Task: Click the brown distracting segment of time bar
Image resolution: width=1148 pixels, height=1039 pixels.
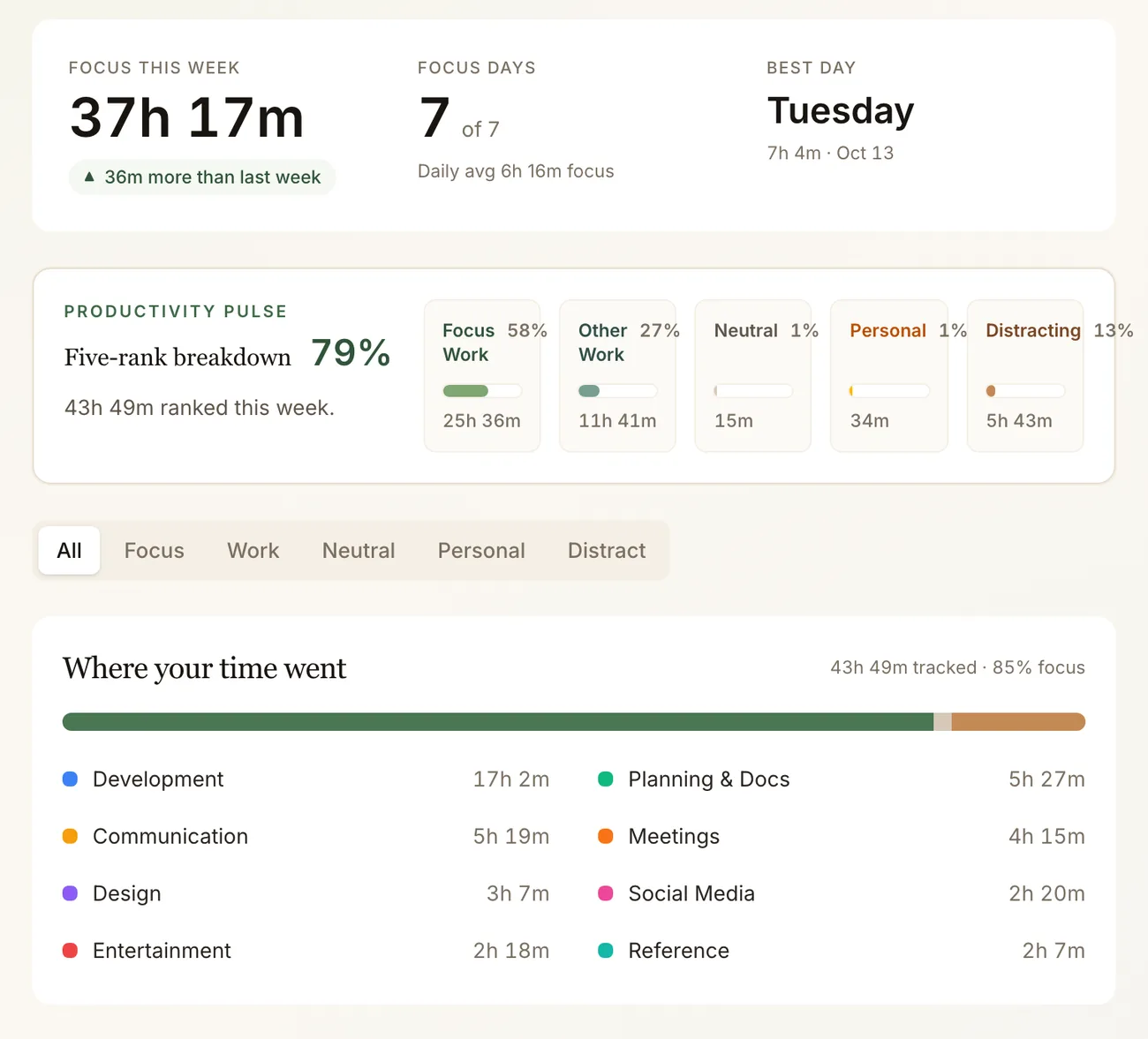Action: 1018,722
